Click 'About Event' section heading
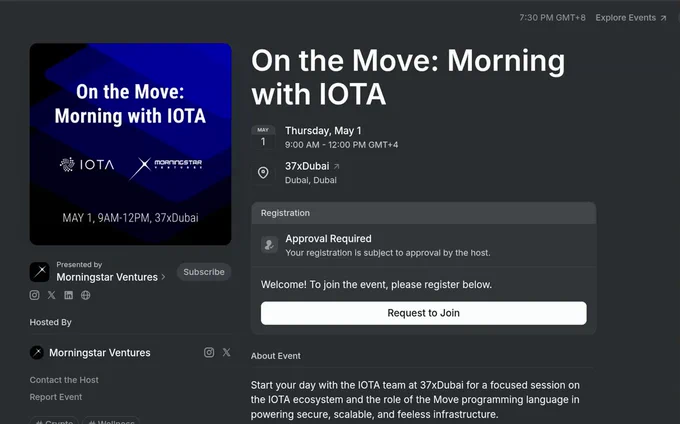Viewport: 680px width, 424px height. 276,356
